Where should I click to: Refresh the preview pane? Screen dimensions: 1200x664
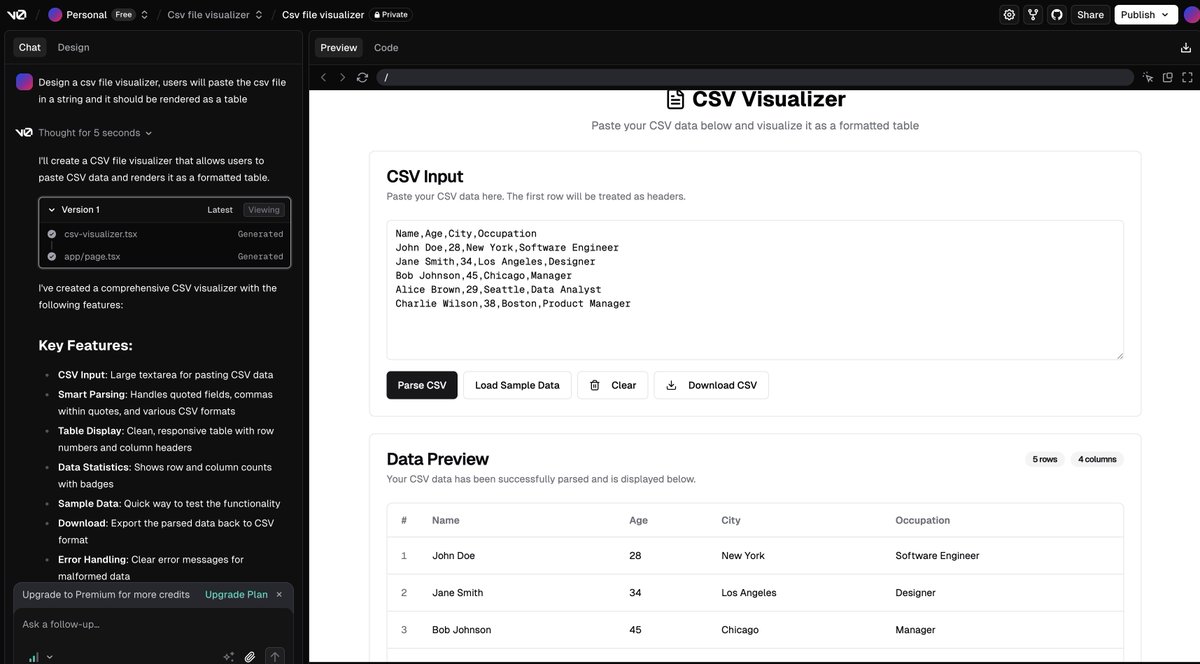pos(362,77)
